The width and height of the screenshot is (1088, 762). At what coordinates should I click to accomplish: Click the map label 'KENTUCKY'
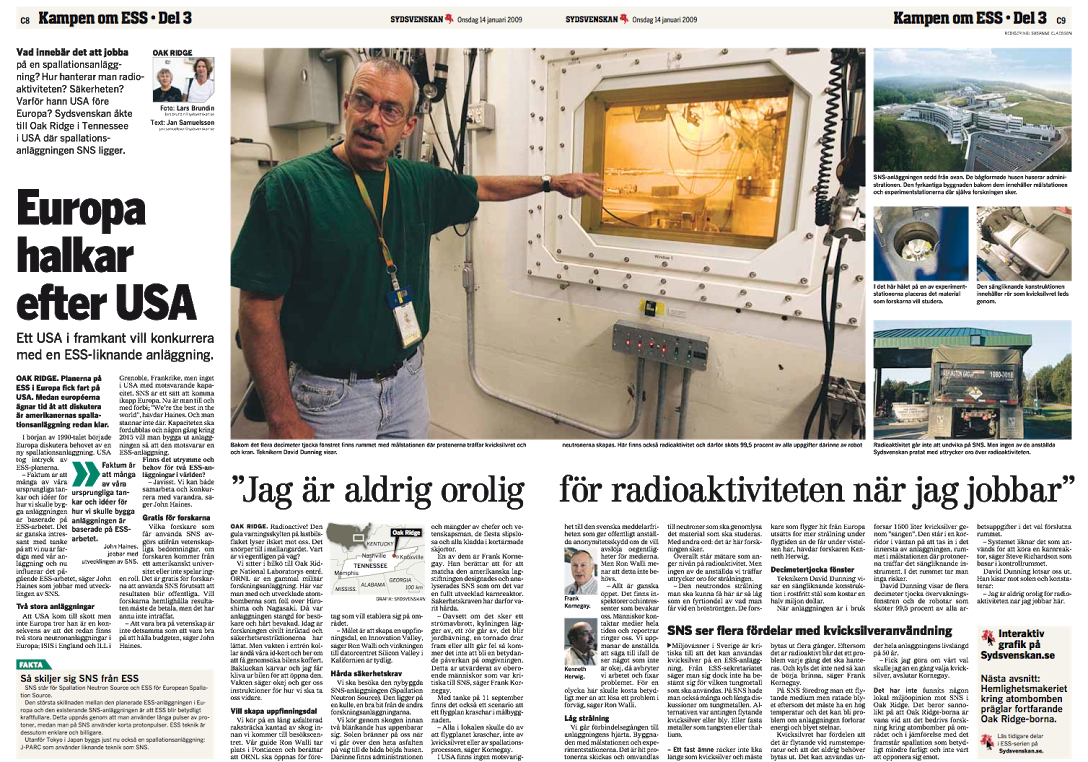click(380, 543)
